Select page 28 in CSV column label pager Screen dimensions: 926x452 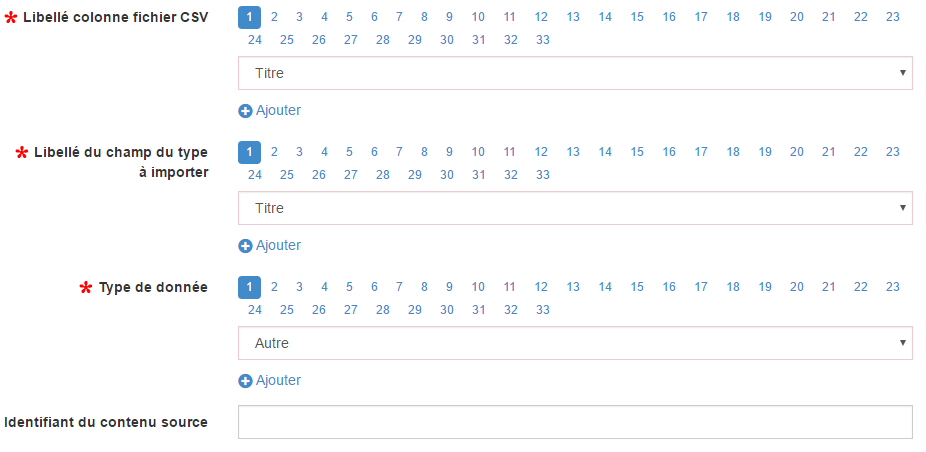pyautogui.click(x=383, y=40)
